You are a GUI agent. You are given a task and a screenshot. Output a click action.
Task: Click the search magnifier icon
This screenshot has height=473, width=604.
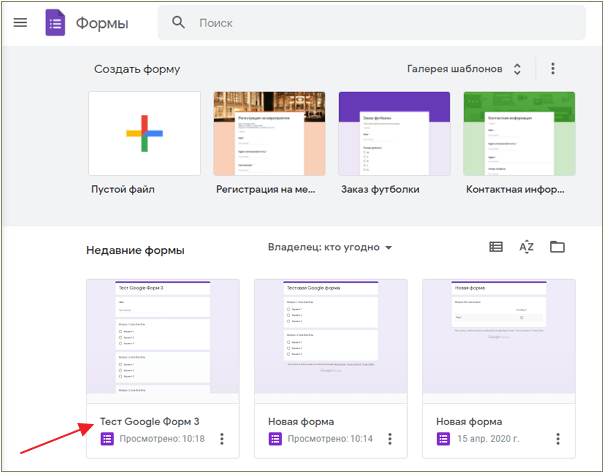pos(178,22)
